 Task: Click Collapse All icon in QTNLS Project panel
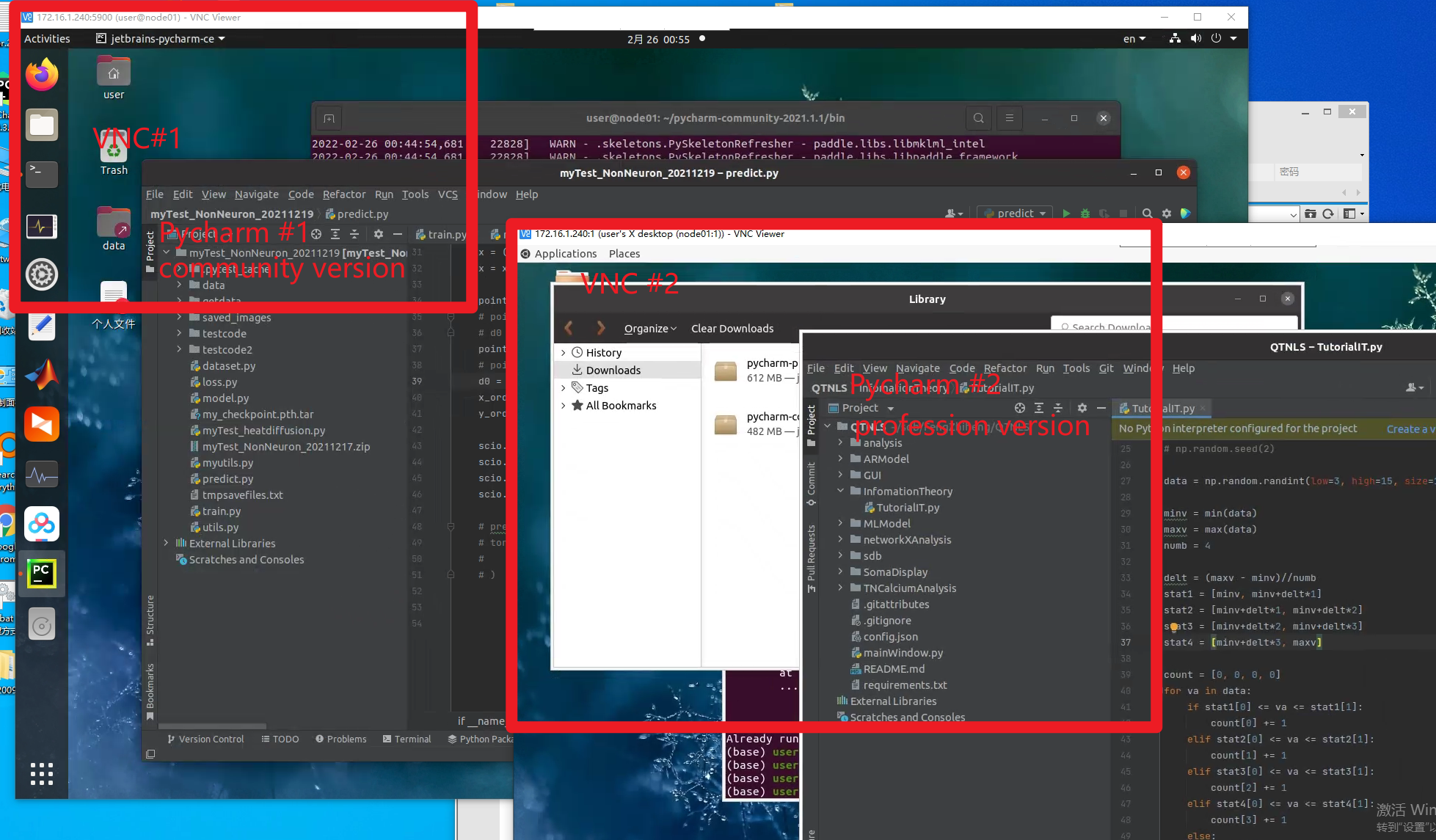click(x=1057, y=408)
